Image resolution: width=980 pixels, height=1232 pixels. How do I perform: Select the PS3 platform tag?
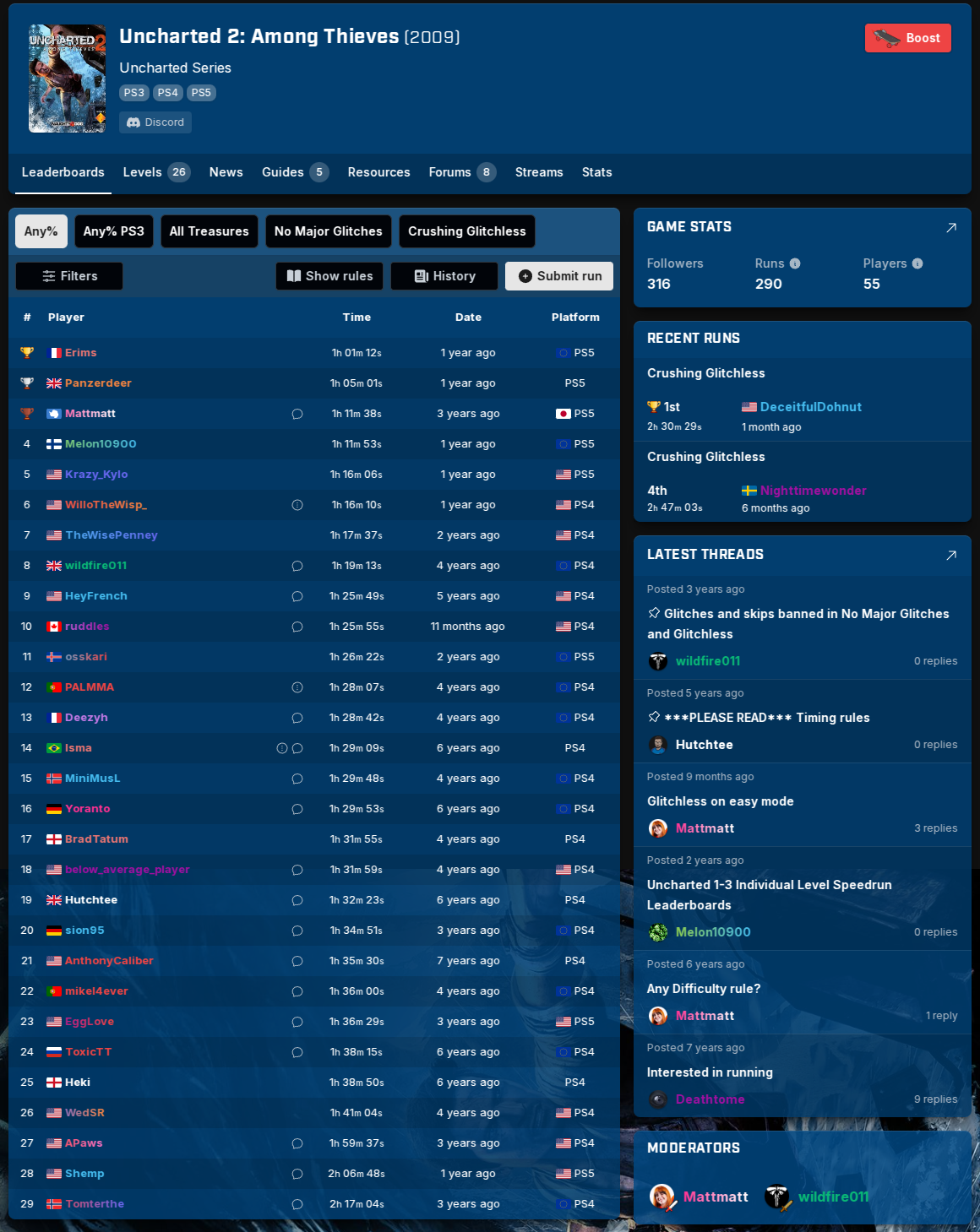pos(133,93)
